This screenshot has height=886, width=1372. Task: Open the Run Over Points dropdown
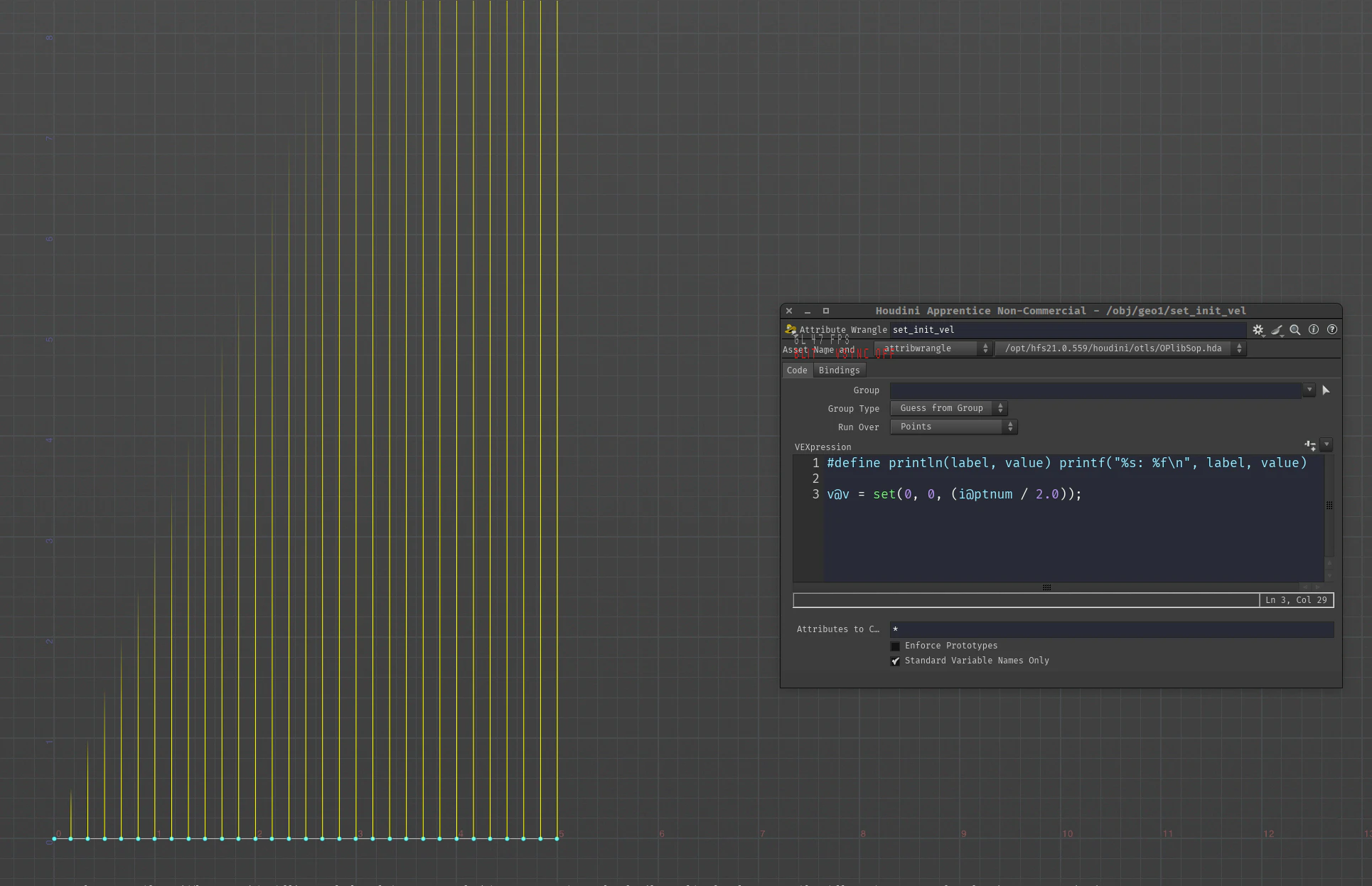[954, 427]
